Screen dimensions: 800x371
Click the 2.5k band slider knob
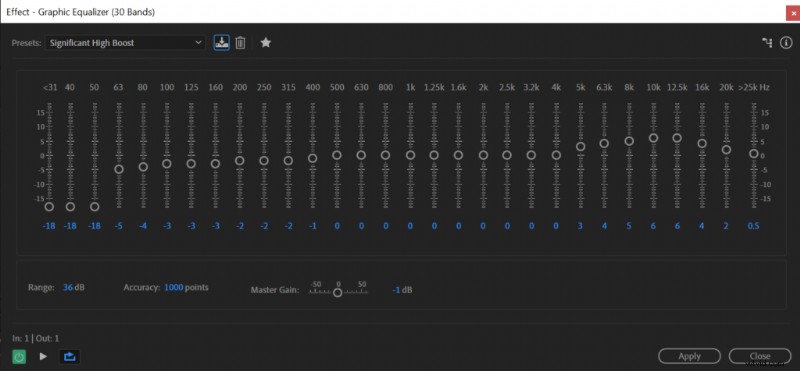(507, 155)
